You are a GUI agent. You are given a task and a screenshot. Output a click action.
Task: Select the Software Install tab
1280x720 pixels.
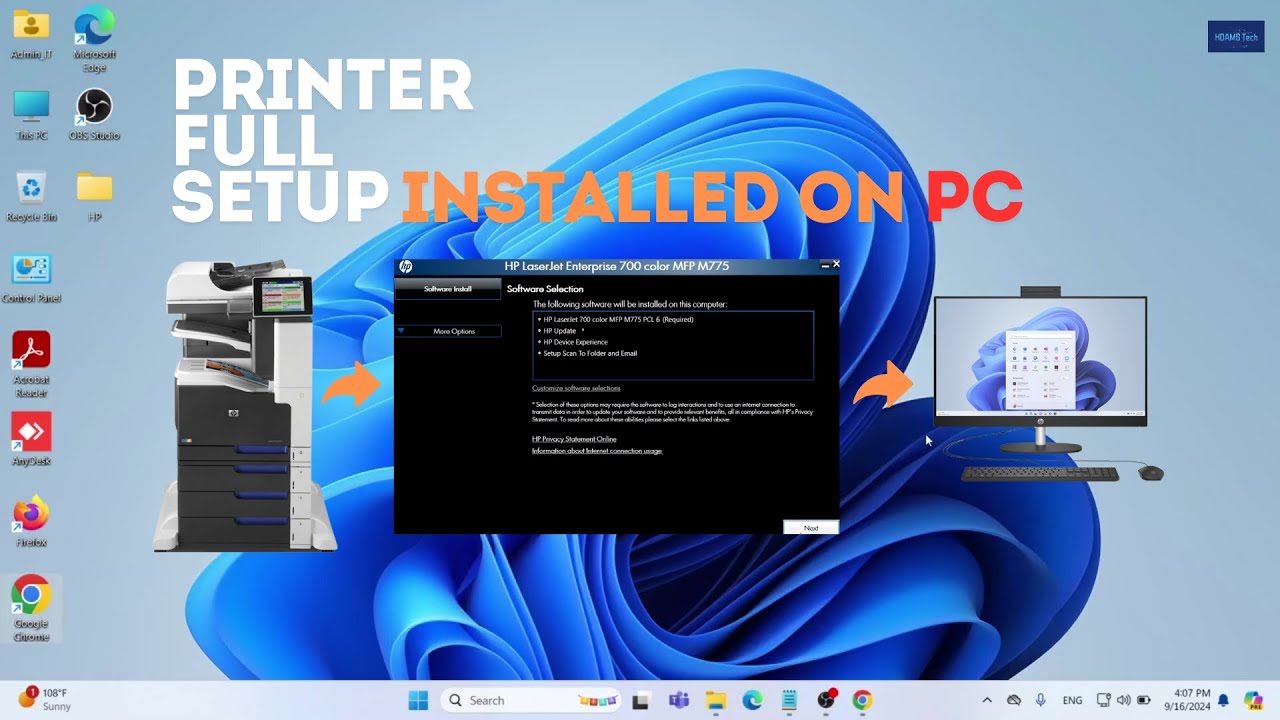click(448, 289)
